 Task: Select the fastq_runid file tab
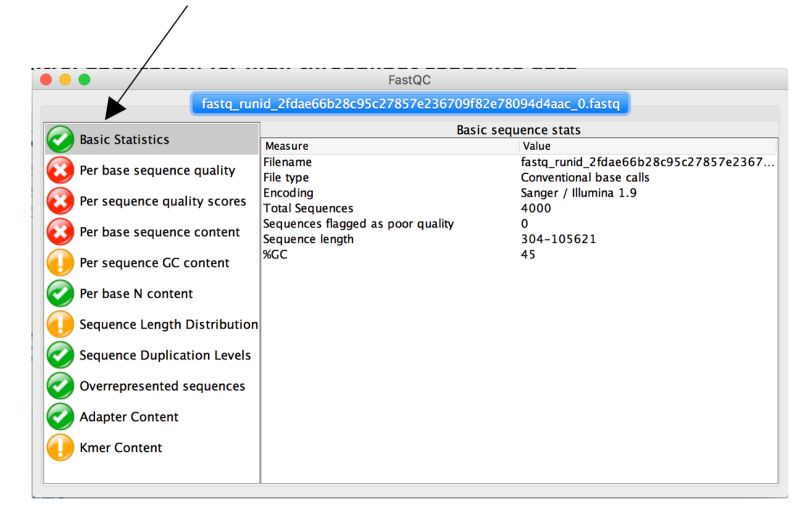pyautogui.click(x=410, y=104)
